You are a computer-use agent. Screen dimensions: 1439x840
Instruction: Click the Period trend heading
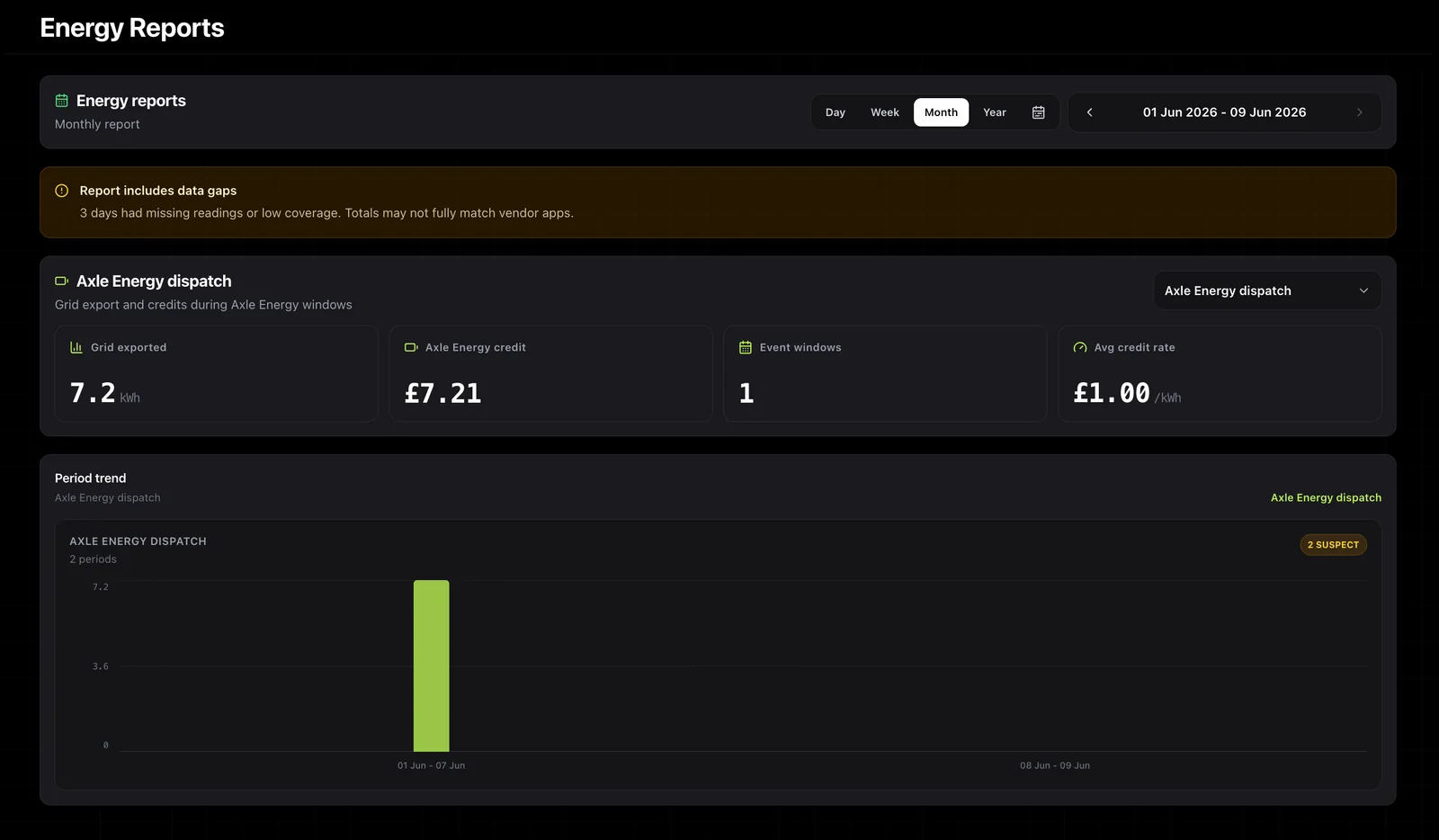pyautogui.click(x=90, y=478)
